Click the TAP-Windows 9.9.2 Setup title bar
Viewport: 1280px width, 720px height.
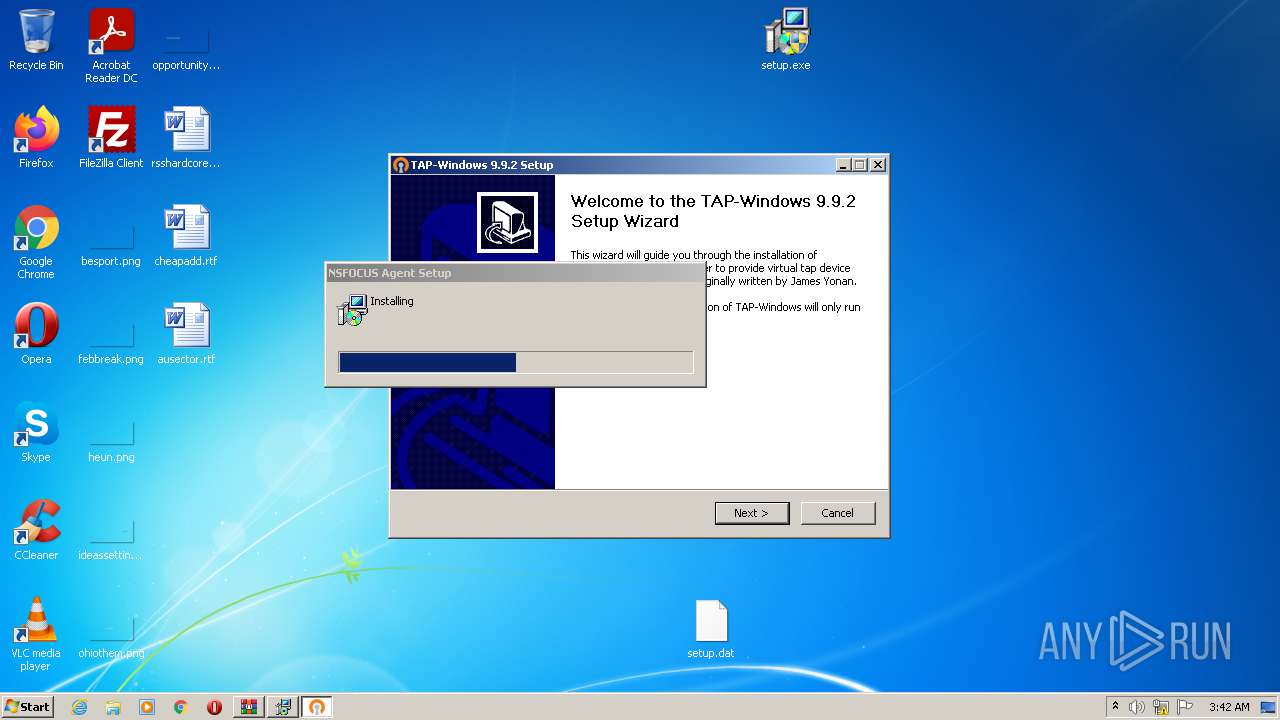coord(610,165)
